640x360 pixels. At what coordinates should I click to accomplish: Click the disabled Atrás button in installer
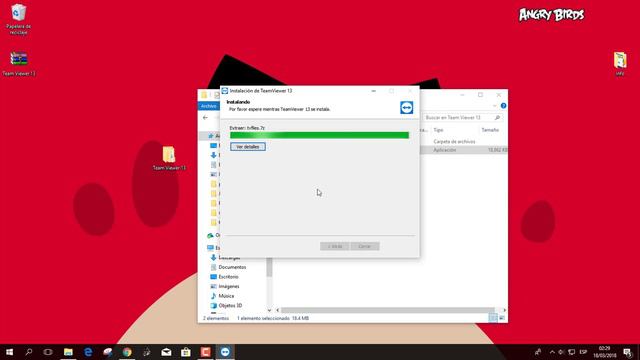[334, 246]
